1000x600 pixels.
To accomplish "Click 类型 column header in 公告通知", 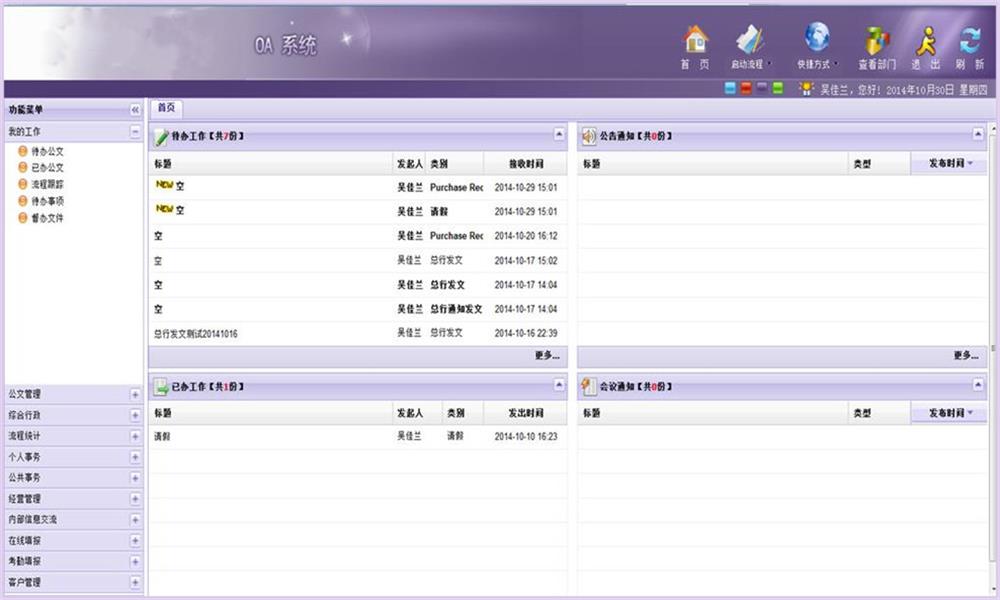I will pos(879,164).
